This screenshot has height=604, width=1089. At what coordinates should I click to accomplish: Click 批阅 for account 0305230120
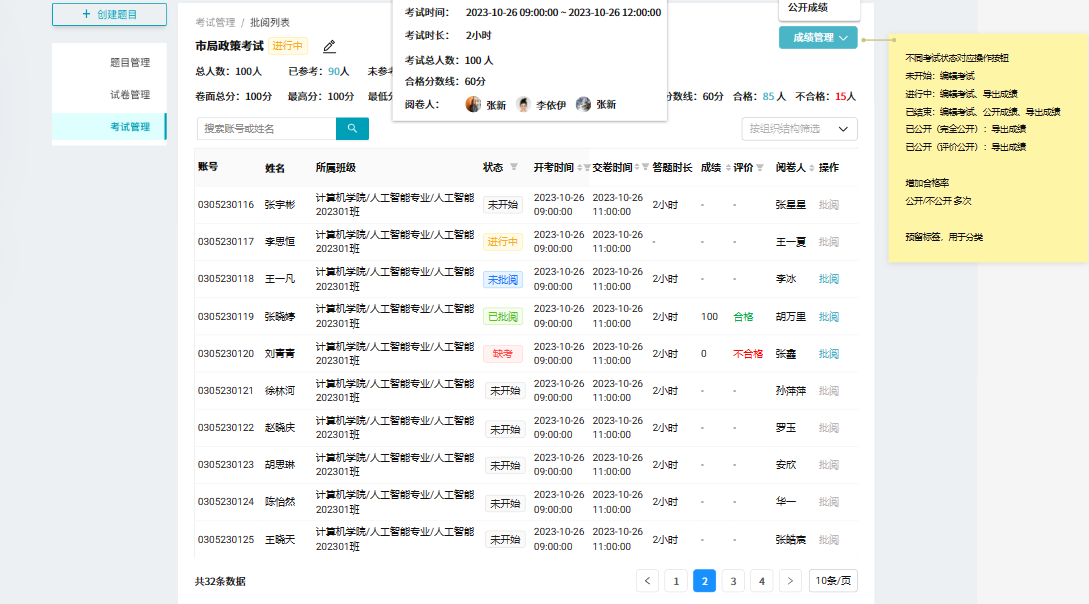829,354
